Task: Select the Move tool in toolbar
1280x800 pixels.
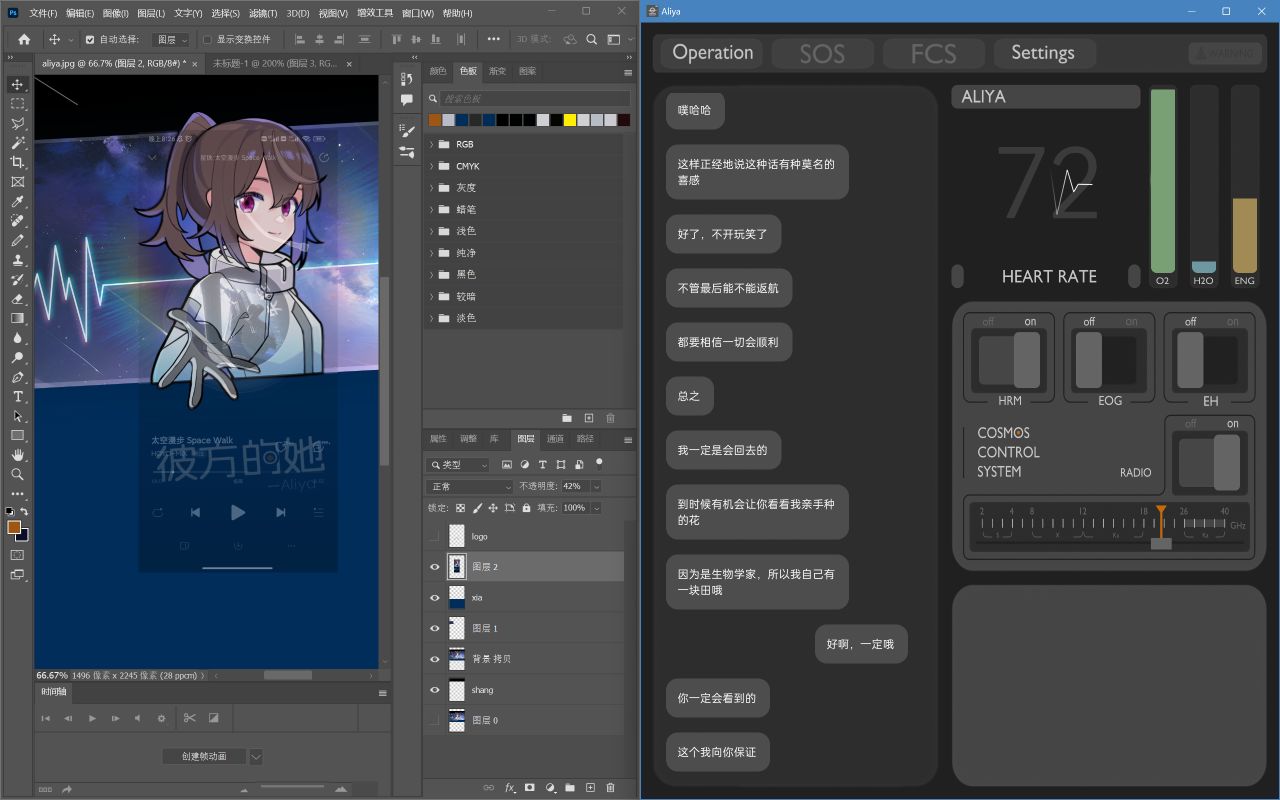Action: pos(17,85)
